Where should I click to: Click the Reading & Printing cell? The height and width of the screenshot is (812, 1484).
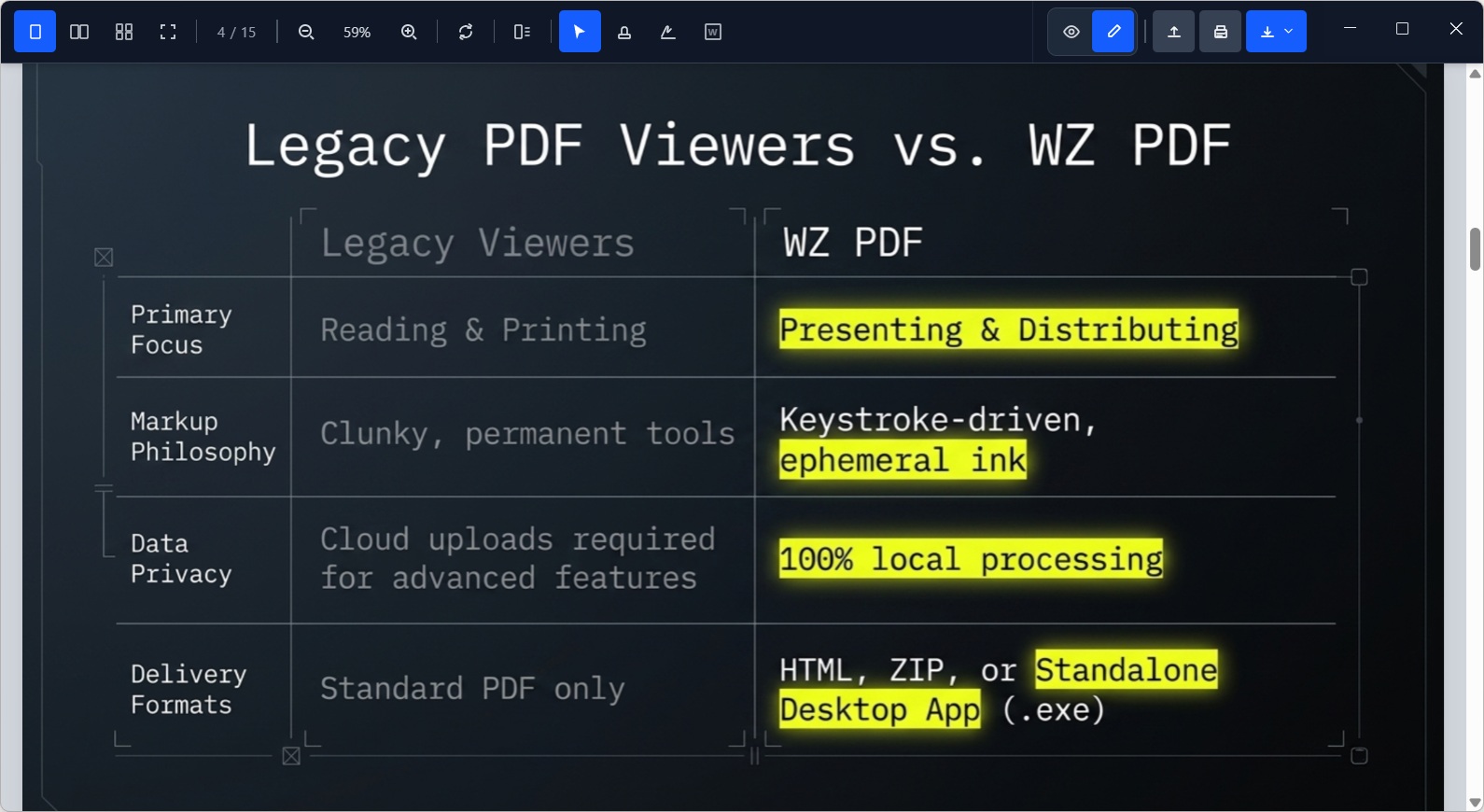click(483, 330)
